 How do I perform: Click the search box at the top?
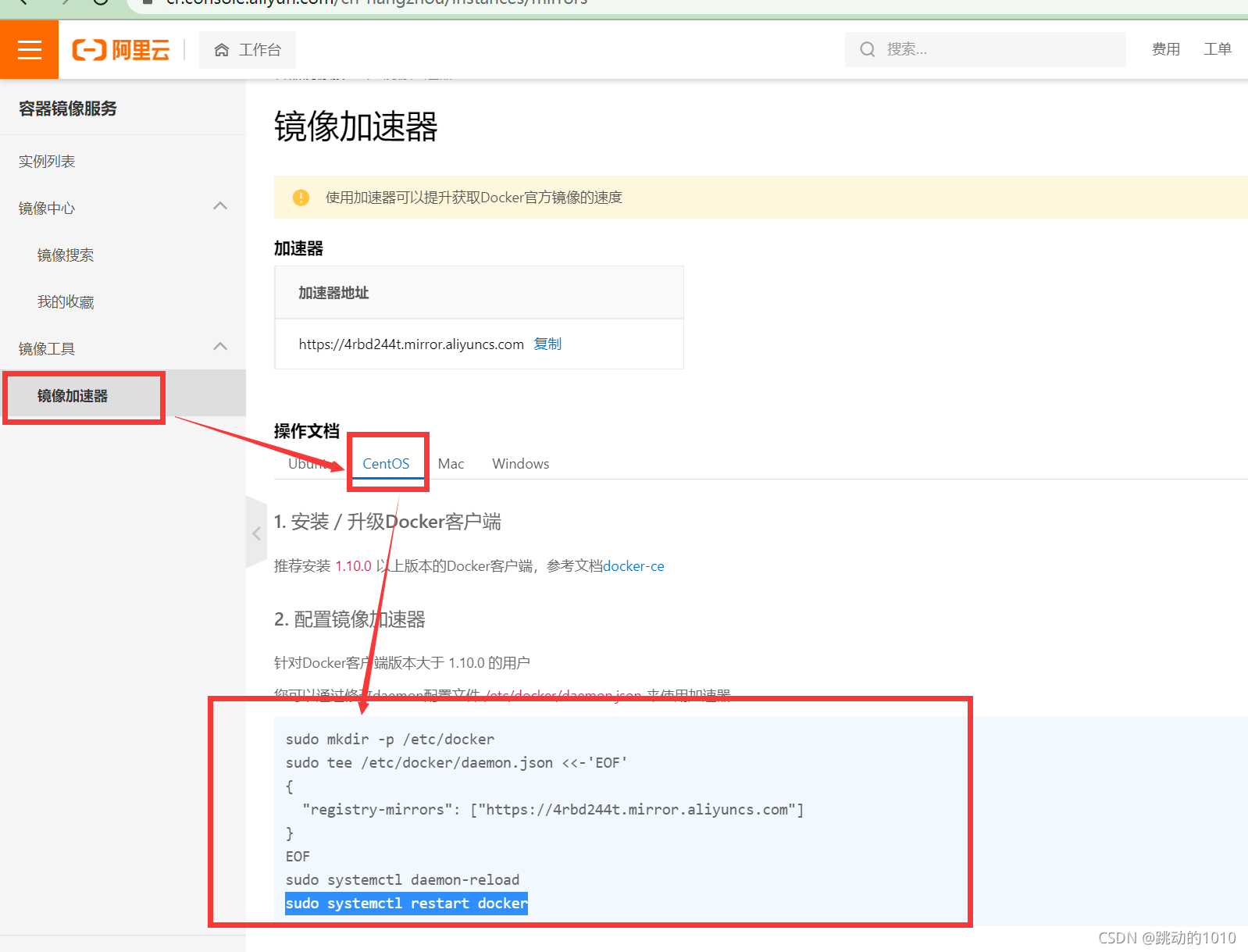pyautogui.click(x=985, y=49)
